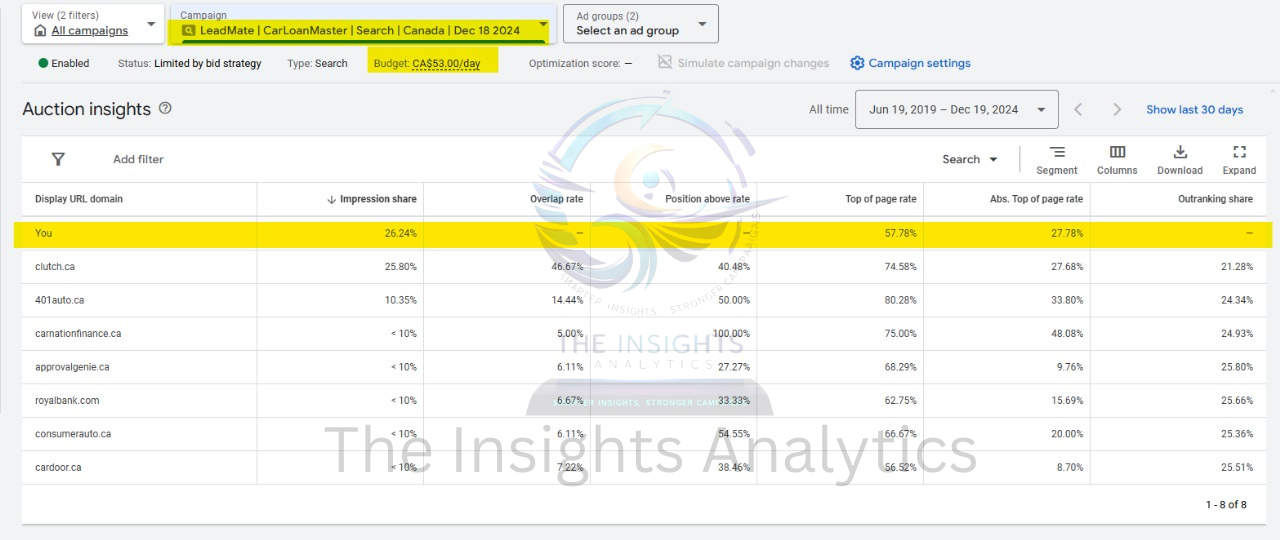Image resolution: width=1280 pixels, height=540 pixels.
Task: Sort by Top of page rate header
Action: [880, 199]
